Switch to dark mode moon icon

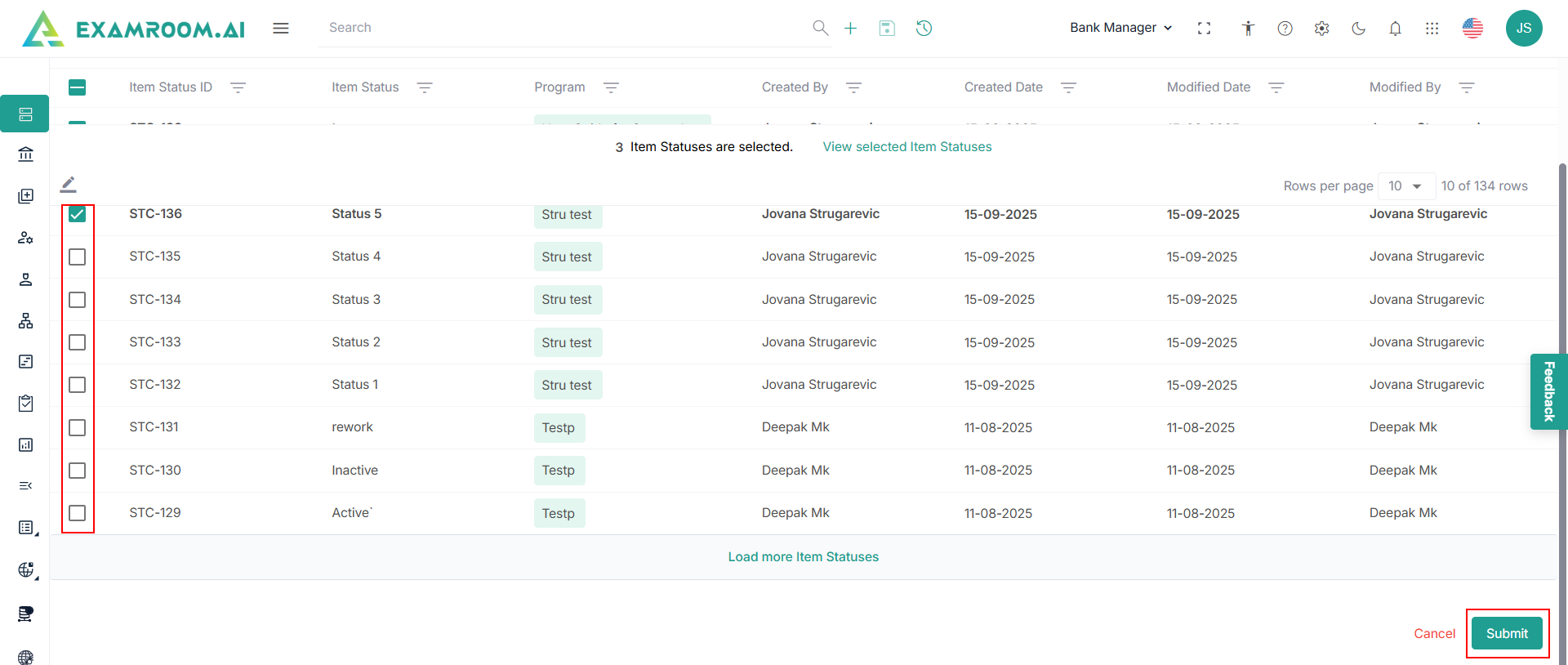1358,29
